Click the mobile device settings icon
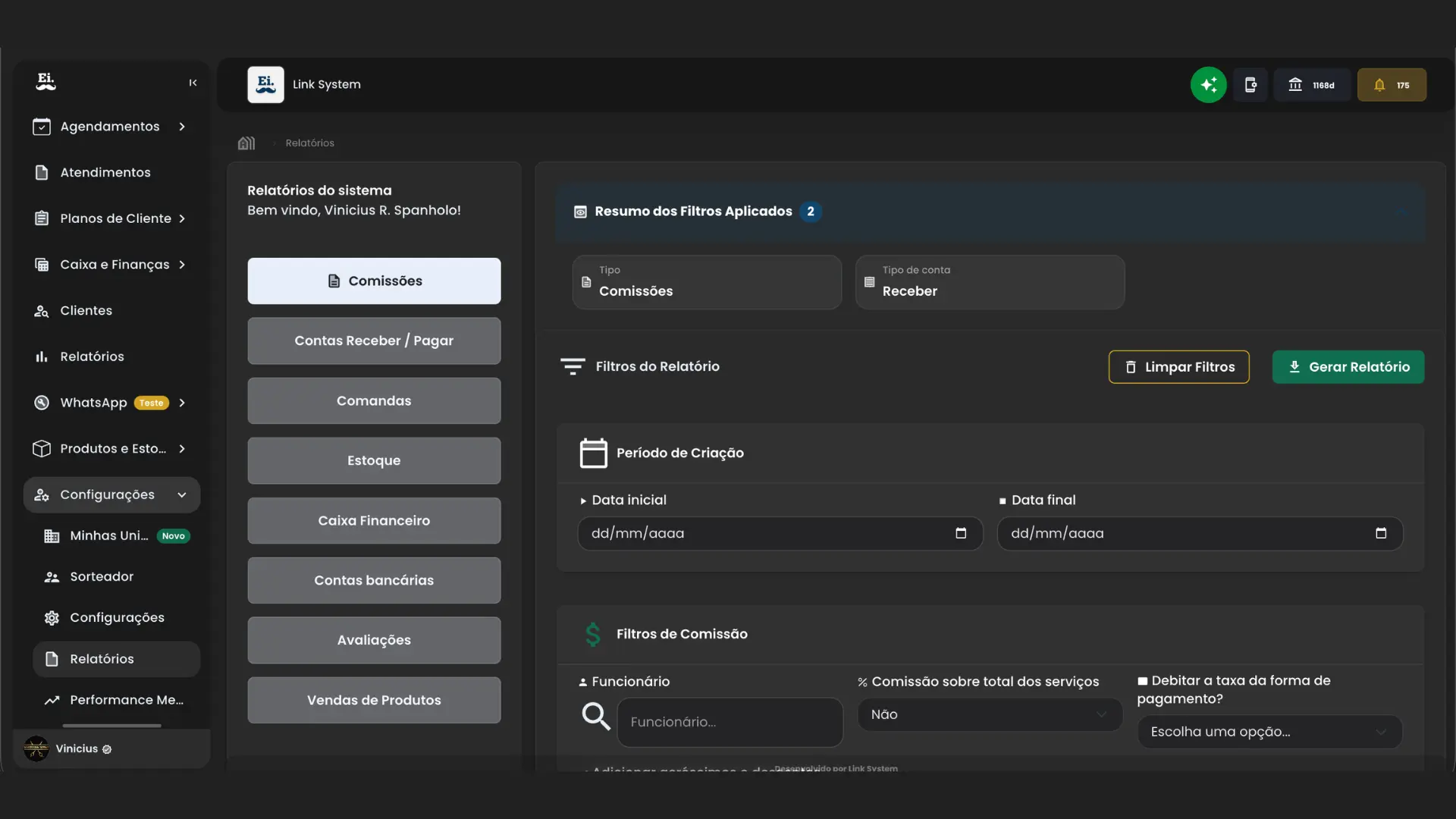The height and width of the screenshot is (819, 1456). coord(1250,84)
